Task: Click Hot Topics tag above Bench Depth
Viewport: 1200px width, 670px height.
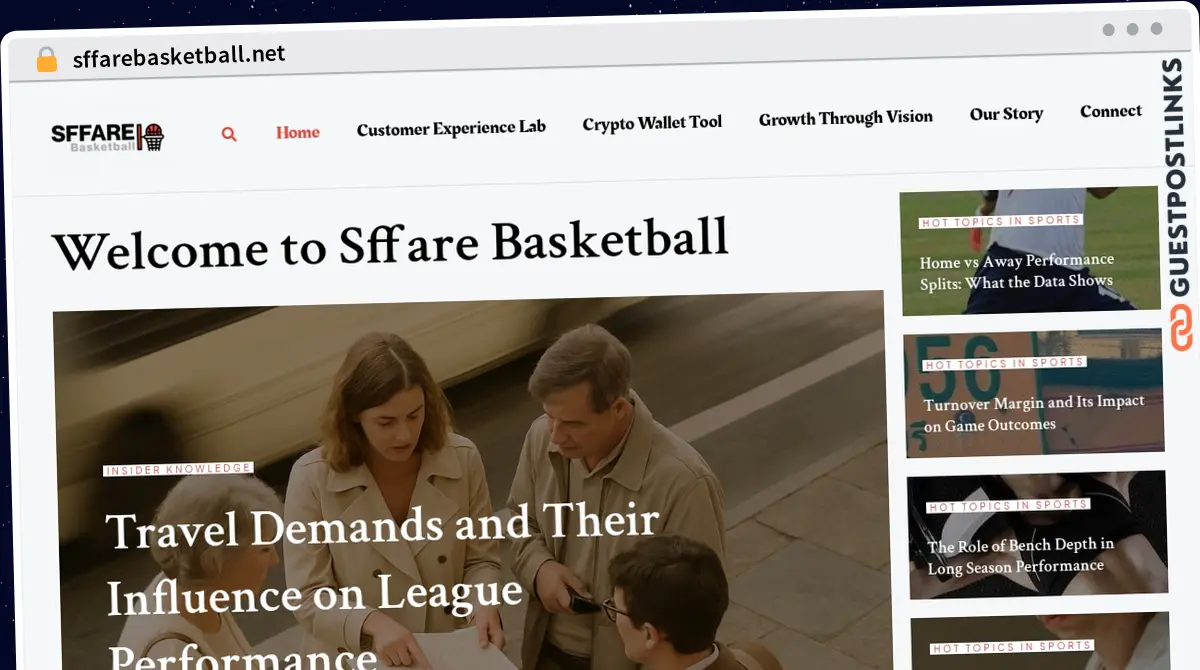Action: point(1008,506)
